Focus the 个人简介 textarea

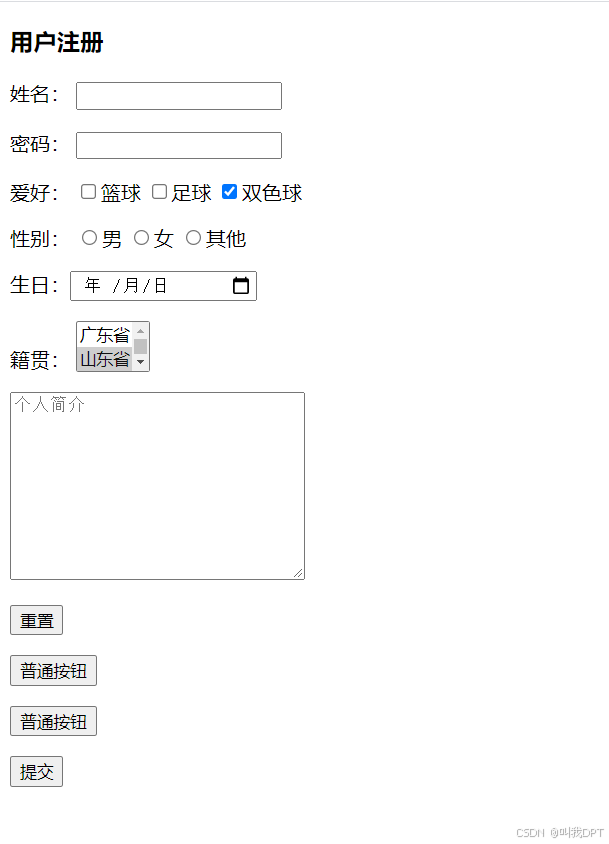click(157, 486)
